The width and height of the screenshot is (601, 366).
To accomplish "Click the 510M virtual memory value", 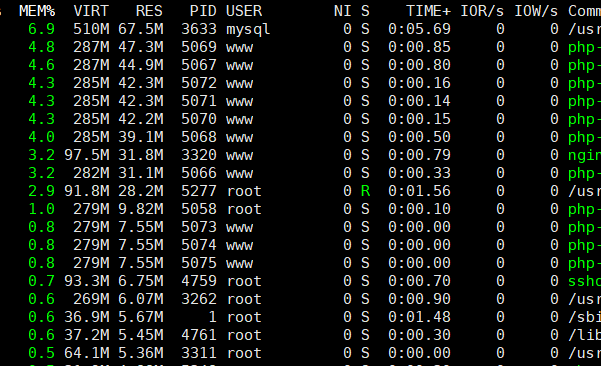I will coord(91,29).
